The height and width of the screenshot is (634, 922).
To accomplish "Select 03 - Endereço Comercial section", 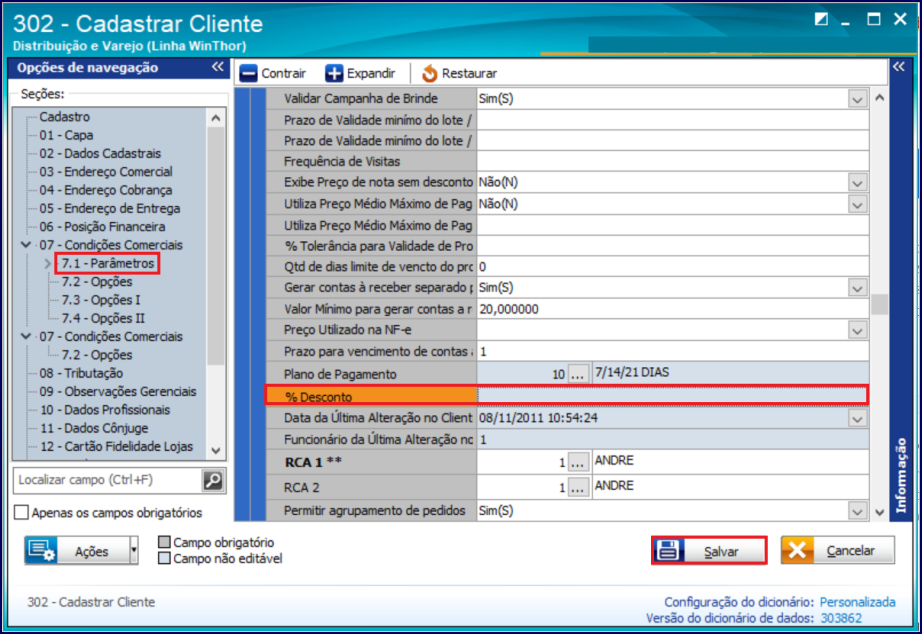I will [106, 172].
